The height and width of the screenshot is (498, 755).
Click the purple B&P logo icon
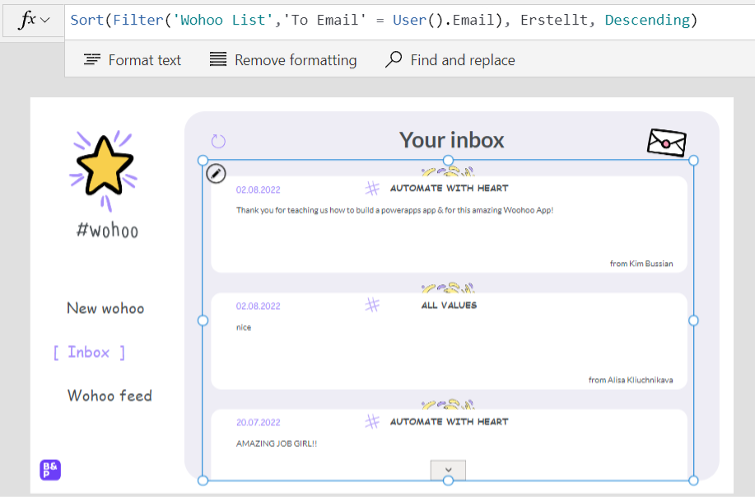coord(50,470)
